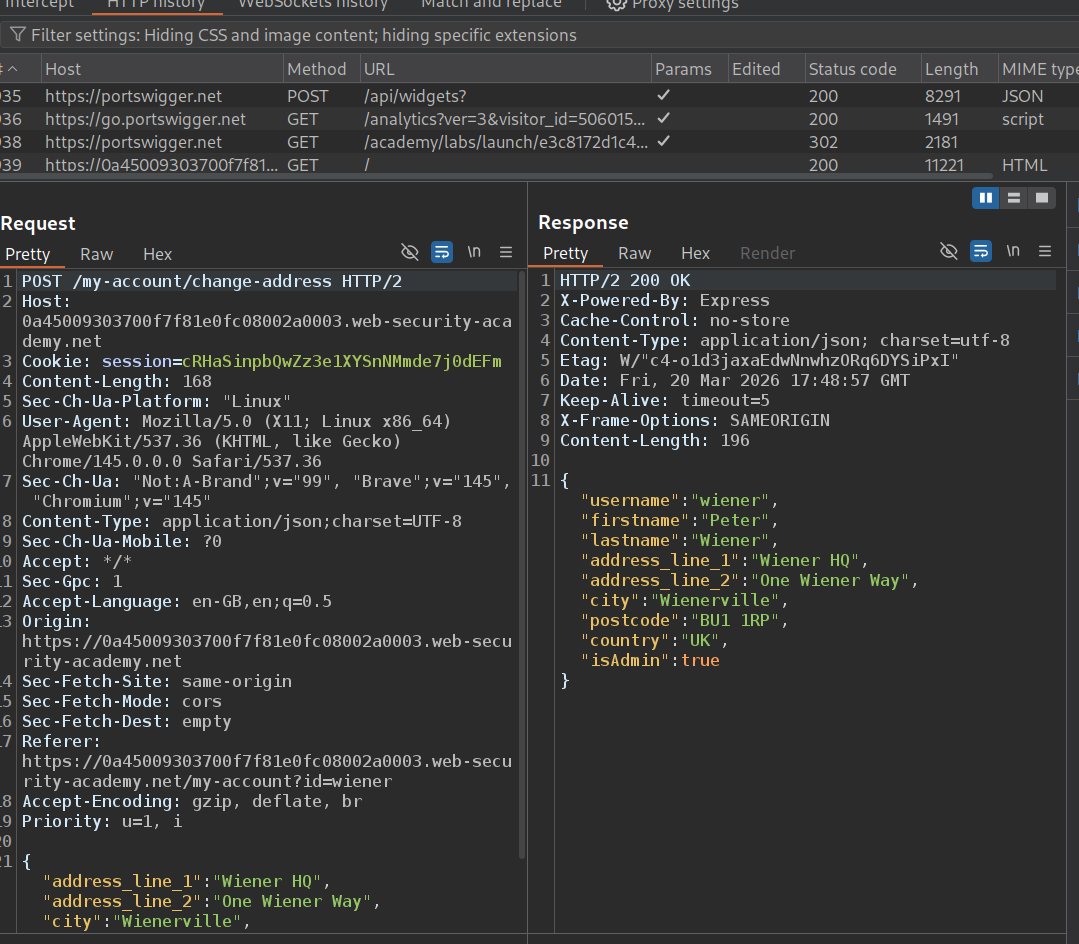Open the Request panel hamburger menu
This screenshot has width=1079, height=944.
[x=506, y=253]
